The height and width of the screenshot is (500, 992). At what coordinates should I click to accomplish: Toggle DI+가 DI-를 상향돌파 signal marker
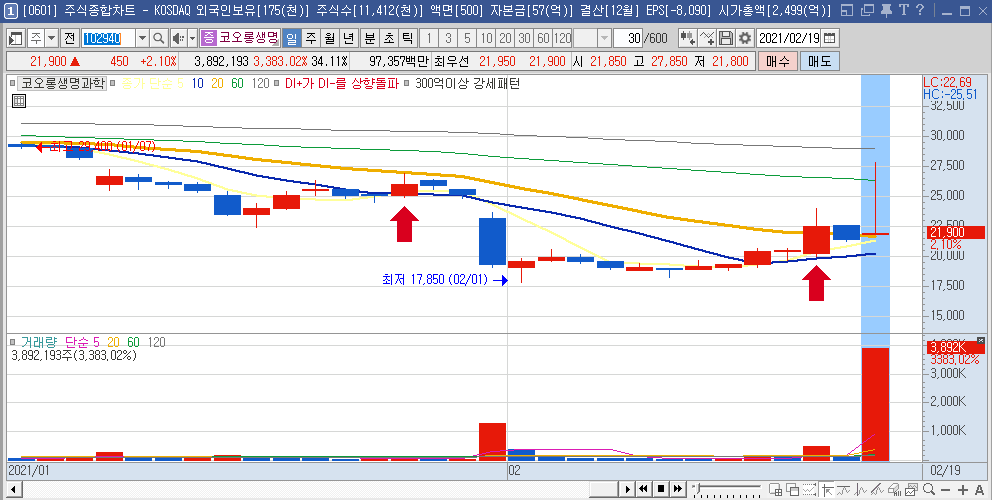[x=276, y=84]
